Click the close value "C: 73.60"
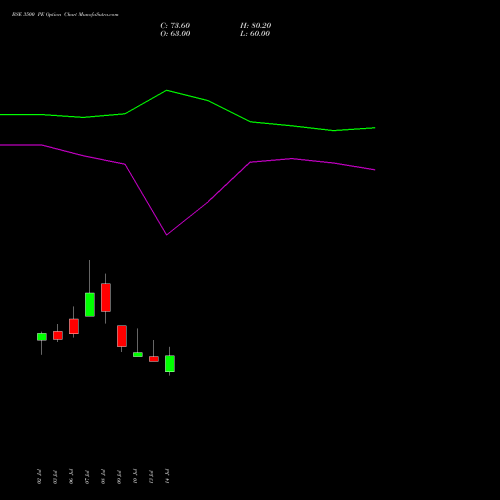500x500 pixels. pos(175,26)
